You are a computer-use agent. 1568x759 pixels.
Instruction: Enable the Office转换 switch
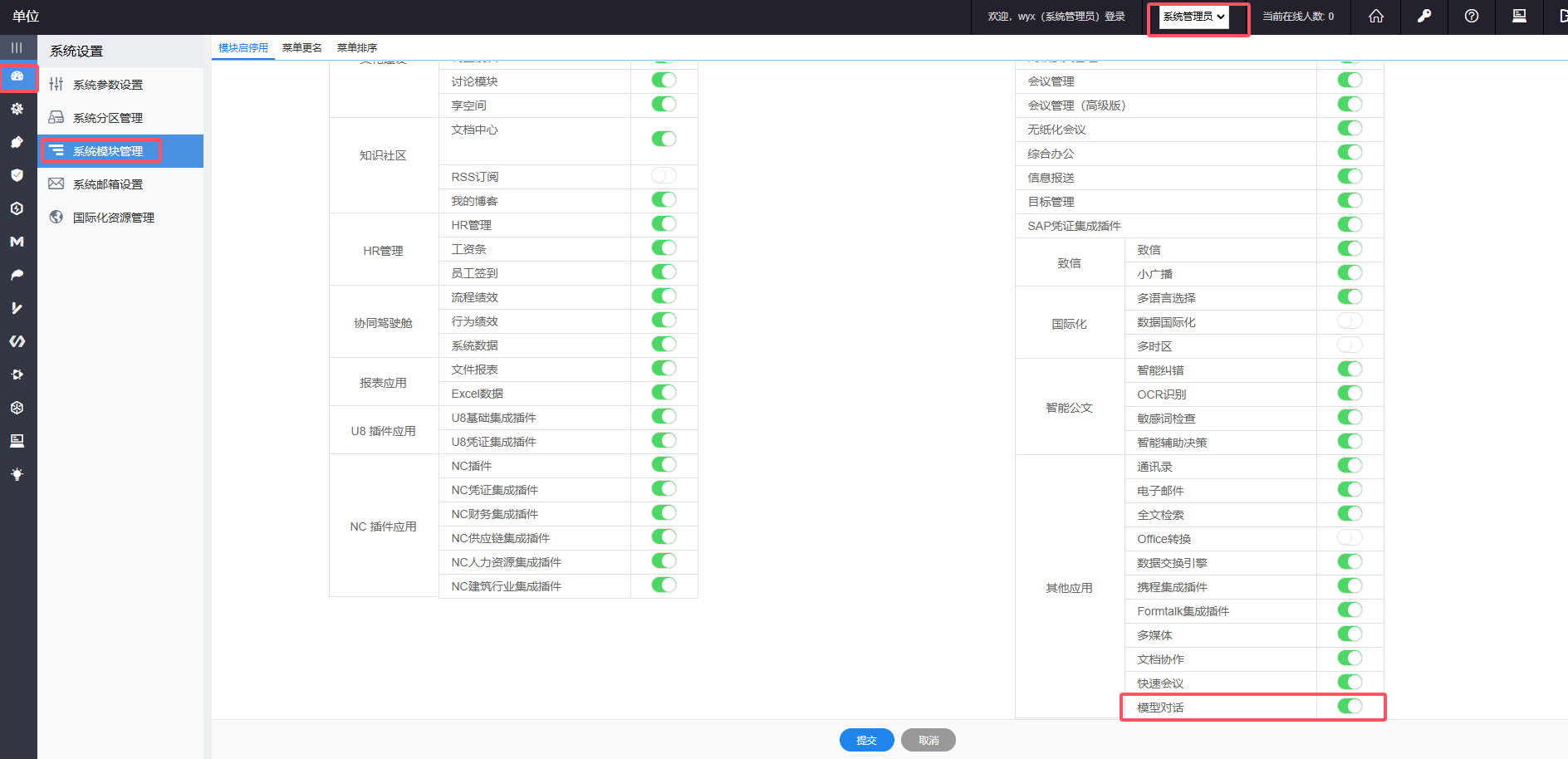pos(1350,537)
